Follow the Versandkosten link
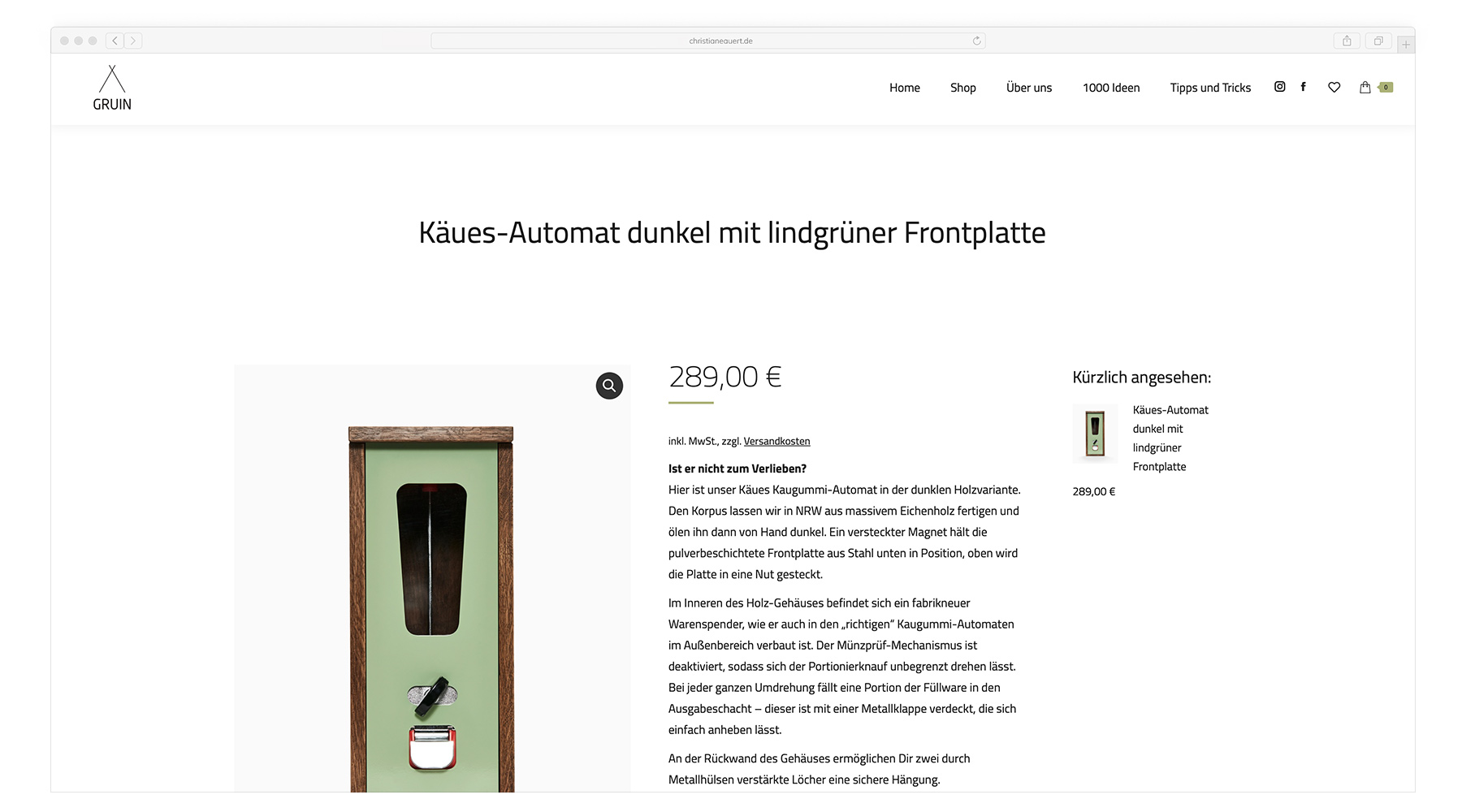 (776, 441)
